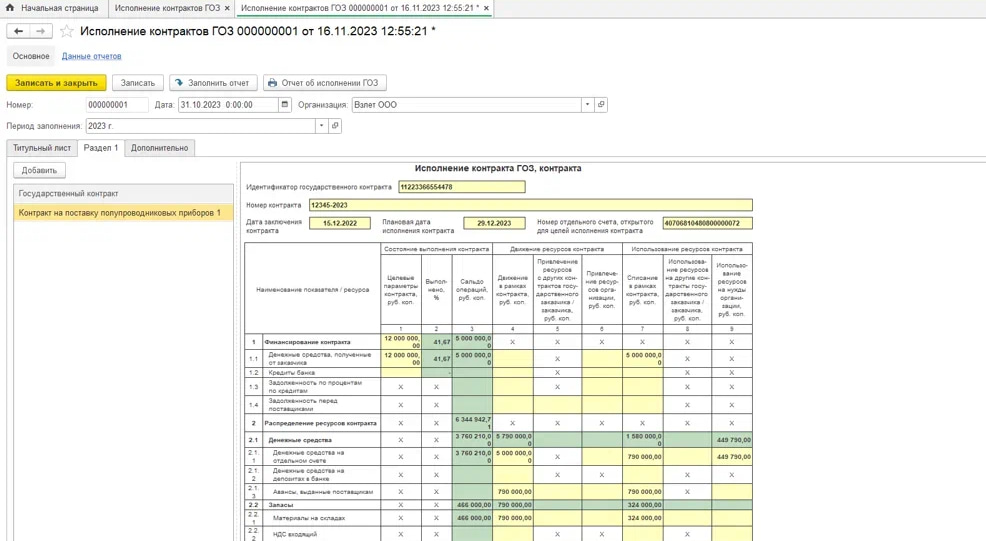
Task: Click Государственный контракт column header
Action: (123, 194)
